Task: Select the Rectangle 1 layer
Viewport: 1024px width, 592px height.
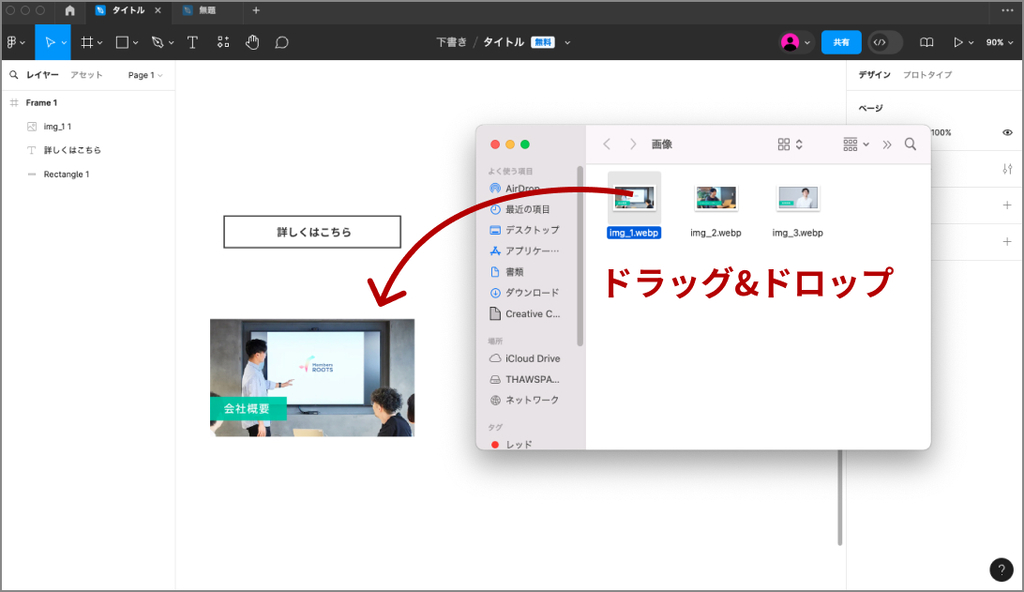Action: coord(66,174)
